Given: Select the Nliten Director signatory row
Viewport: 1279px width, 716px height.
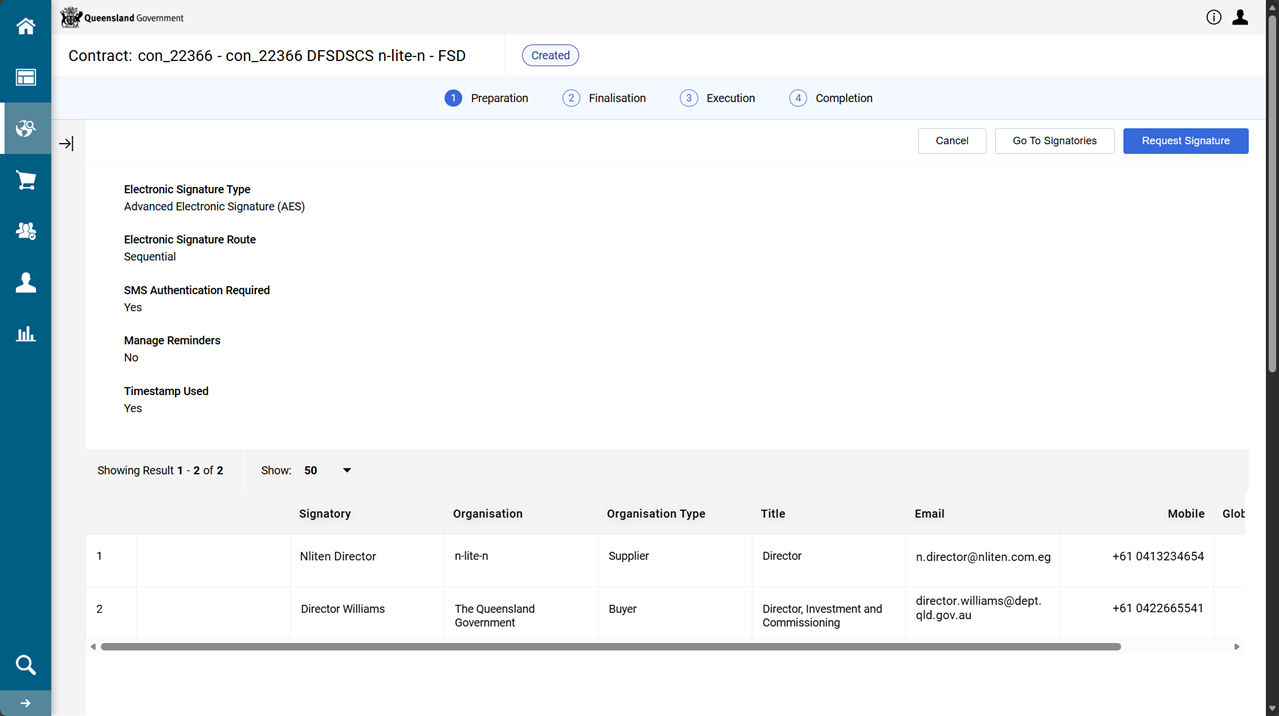Looking at the screenshot, I should point(338,557).
